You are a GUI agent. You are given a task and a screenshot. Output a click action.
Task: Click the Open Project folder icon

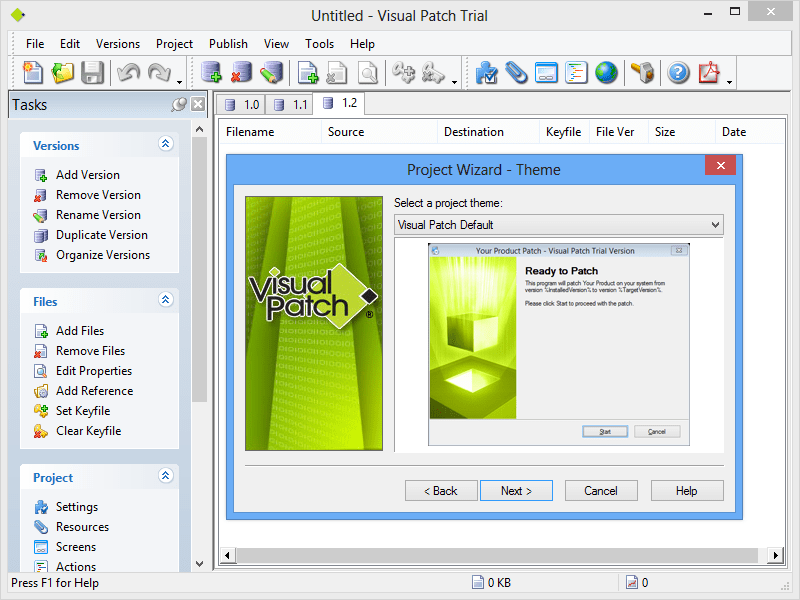(x=63, y=72)
